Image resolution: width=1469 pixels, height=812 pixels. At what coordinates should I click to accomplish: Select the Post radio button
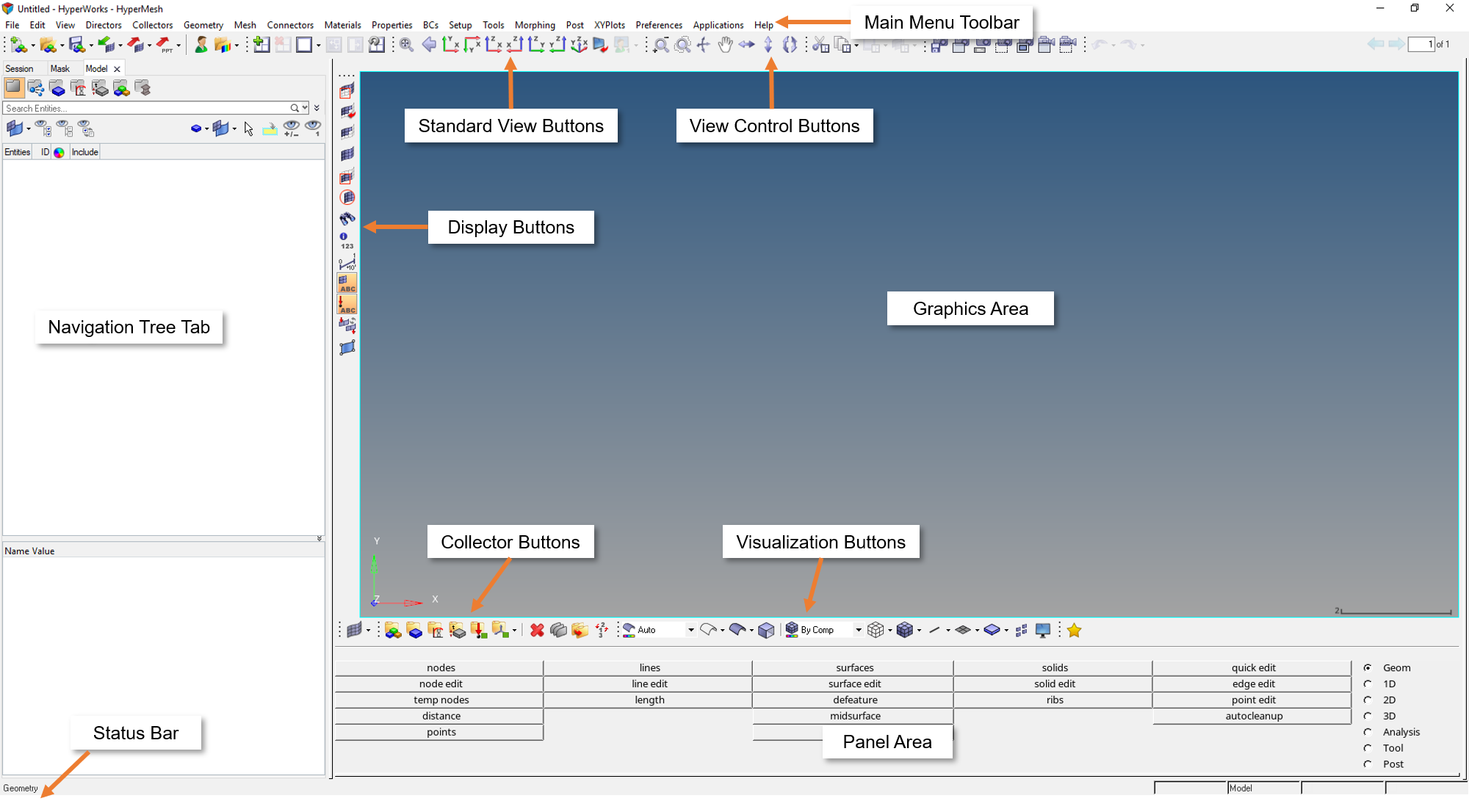(1368, 764)
